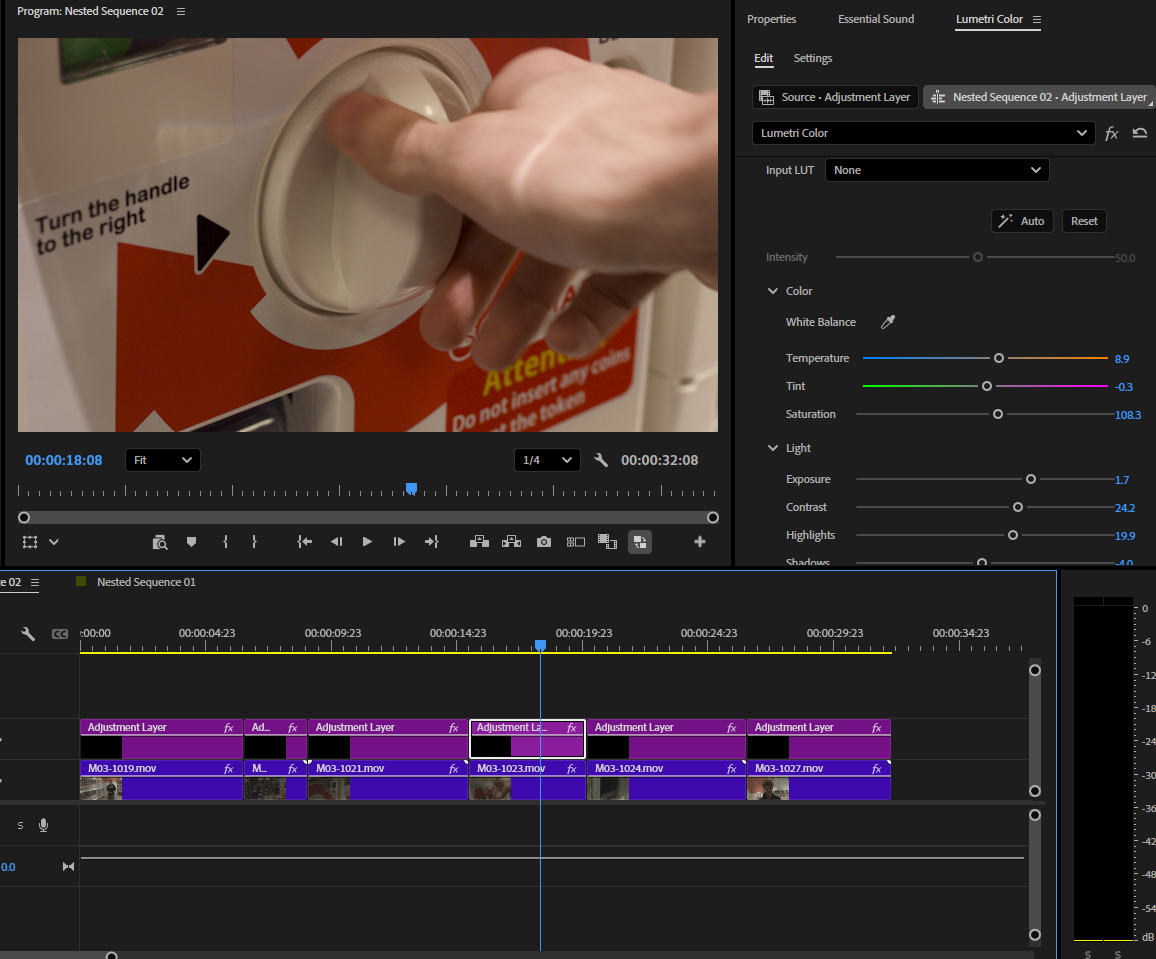Collapse the Light section

(773, 447)
